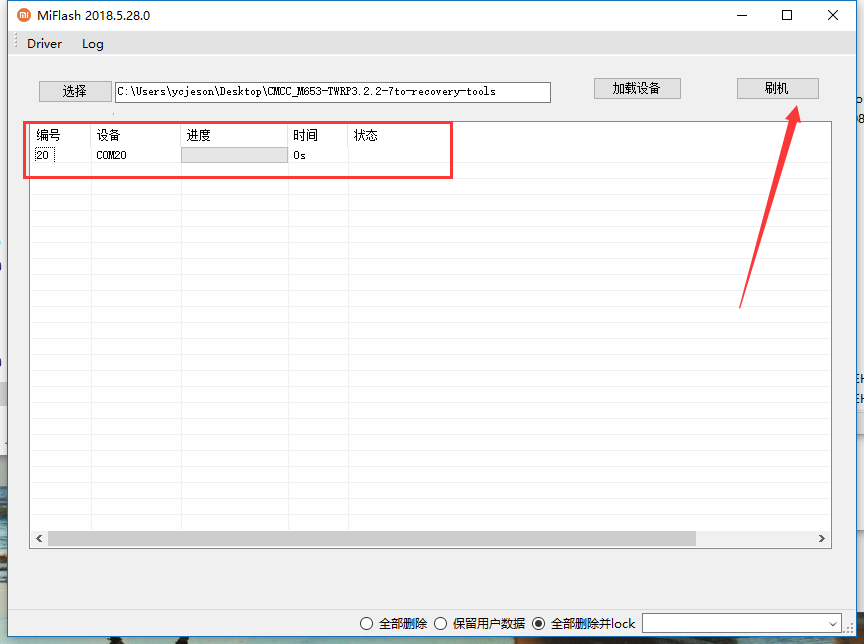The image size is (864, 644).
Task: Select the 全部删除 radio option
Action: (x=367, y=624)
